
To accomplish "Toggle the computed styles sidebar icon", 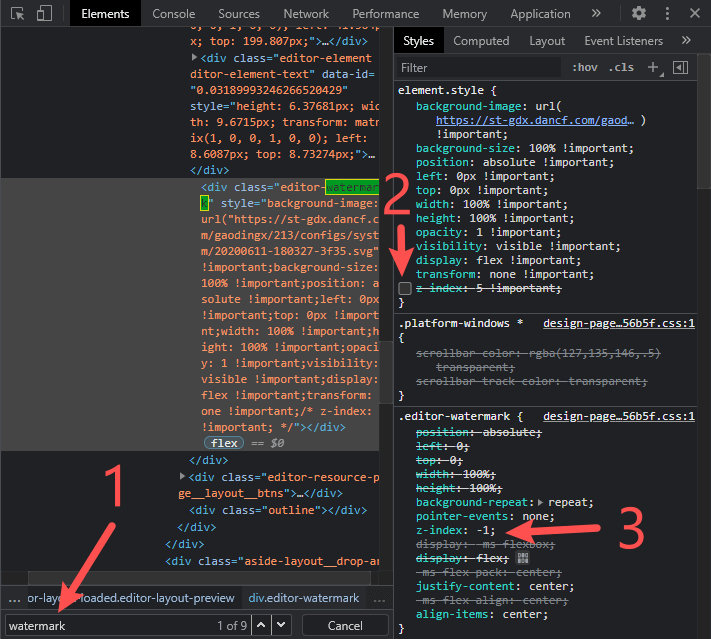I will click(681, 67).
